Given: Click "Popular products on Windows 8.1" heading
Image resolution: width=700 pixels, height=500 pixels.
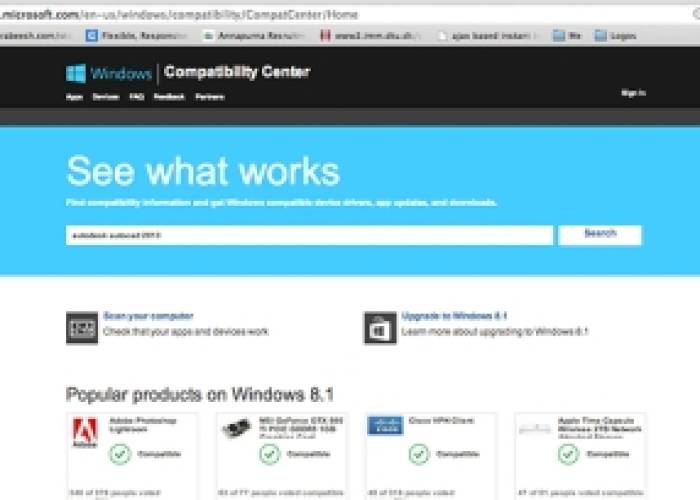Looking at the screenshot, I should (x=200, y=395).
